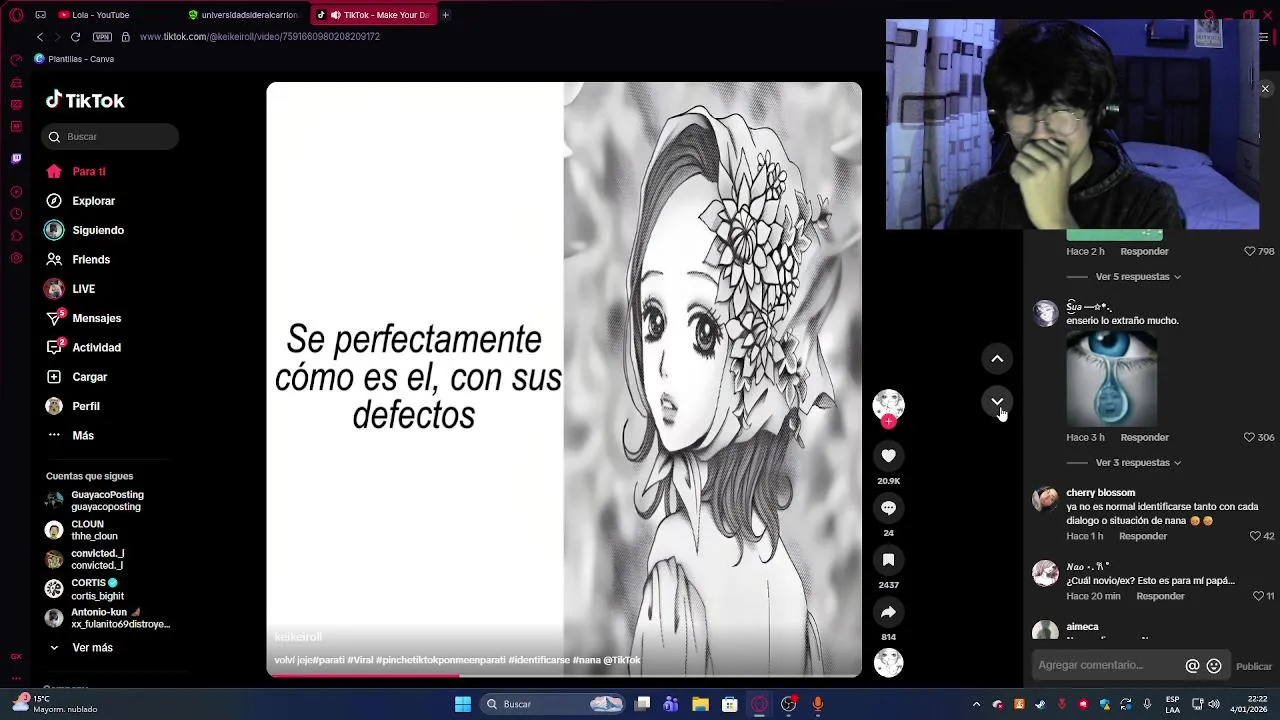Click the TikTok Buscar search field

[x=110, y=137]
